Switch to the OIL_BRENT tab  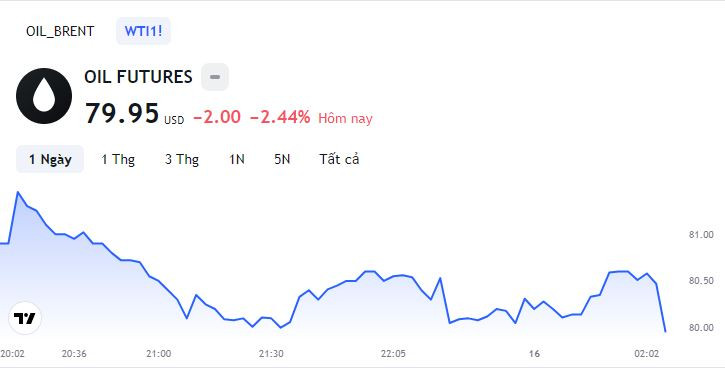60,31
